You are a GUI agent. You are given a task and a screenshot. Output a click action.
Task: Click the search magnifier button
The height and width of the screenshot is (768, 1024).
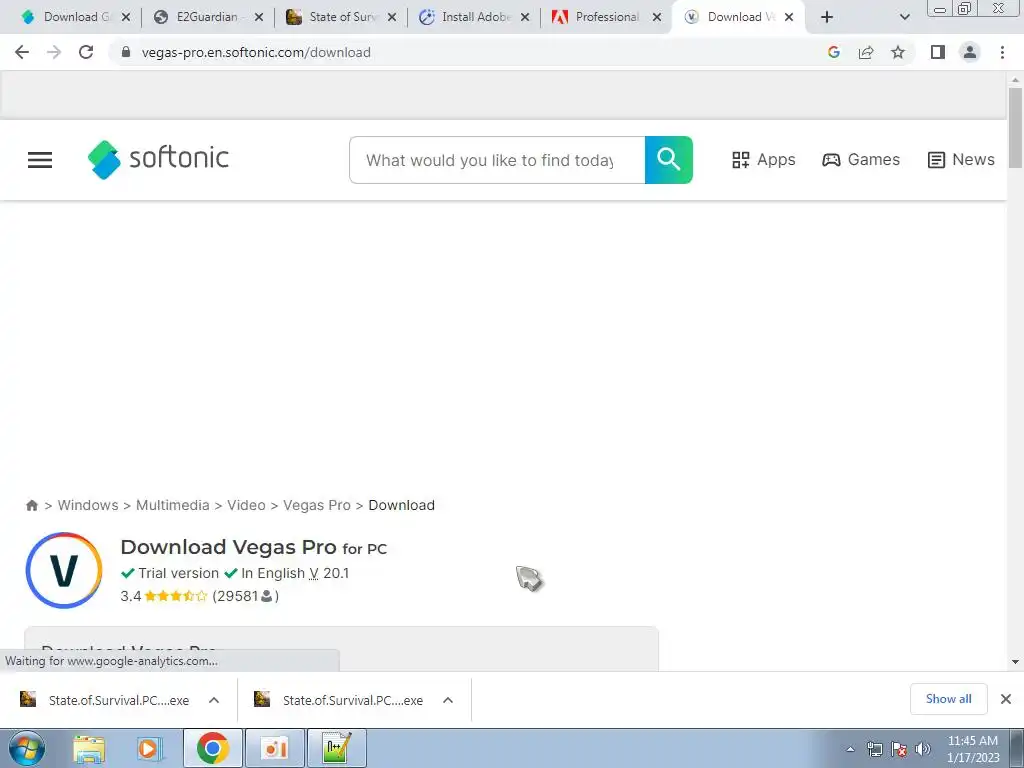668,160
